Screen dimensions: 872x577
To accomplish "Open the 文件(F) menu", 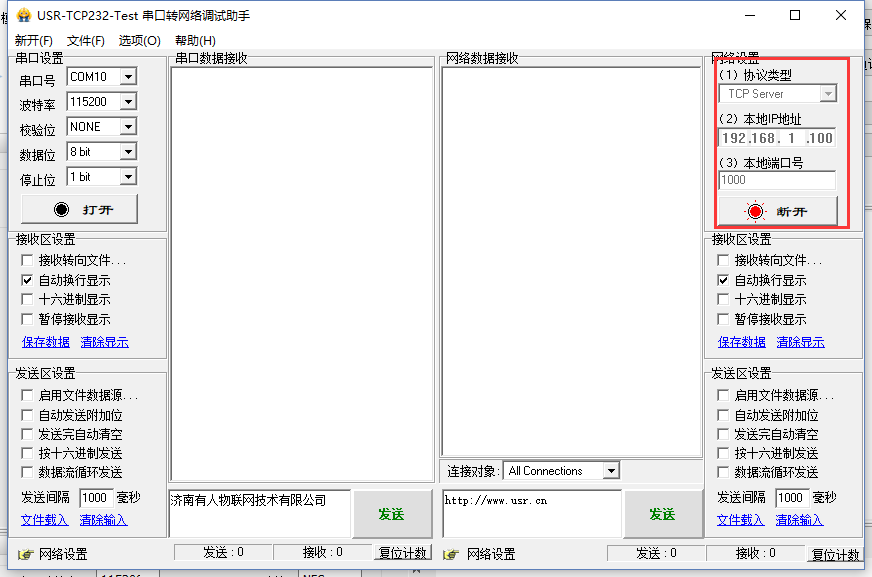I will tap(86, 41).
